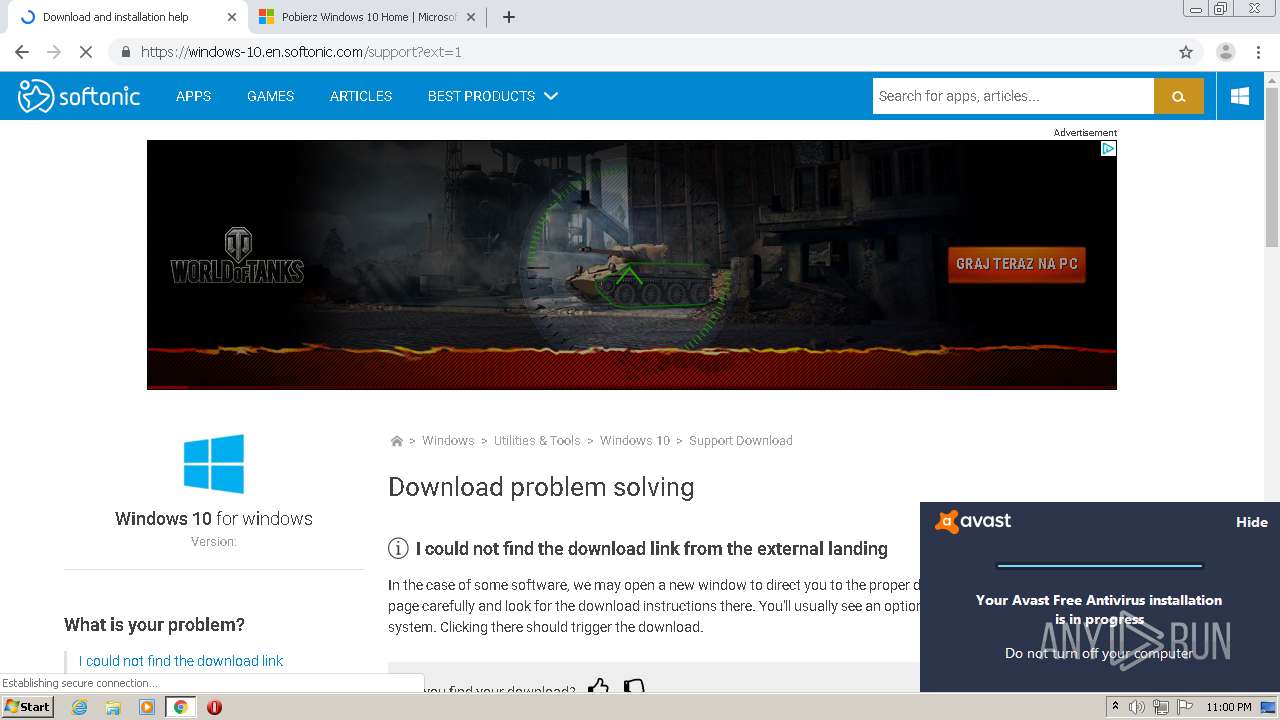This screenshot has height=720, width=1280.
Task: Bookmark this page with the star
Action: 1186,52
